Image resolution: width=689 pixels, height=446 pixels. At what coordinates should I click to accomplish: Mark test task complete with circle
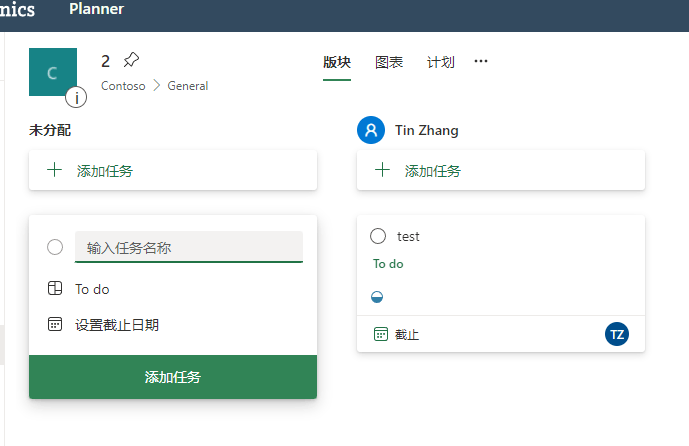(x=378, y=236)
